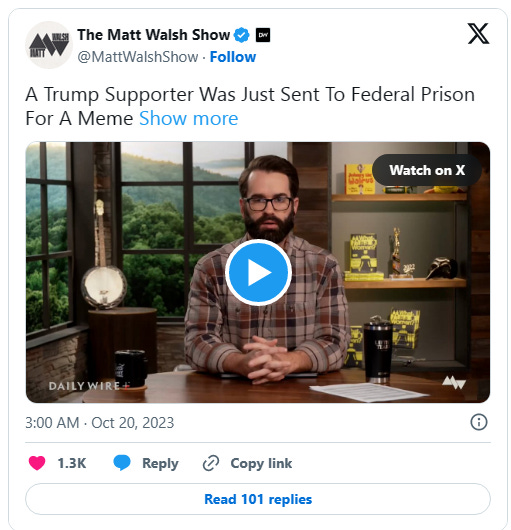
Task: Open the 3:00 AM Oct 20, 2023 timestamp
Action: point(100,423)
